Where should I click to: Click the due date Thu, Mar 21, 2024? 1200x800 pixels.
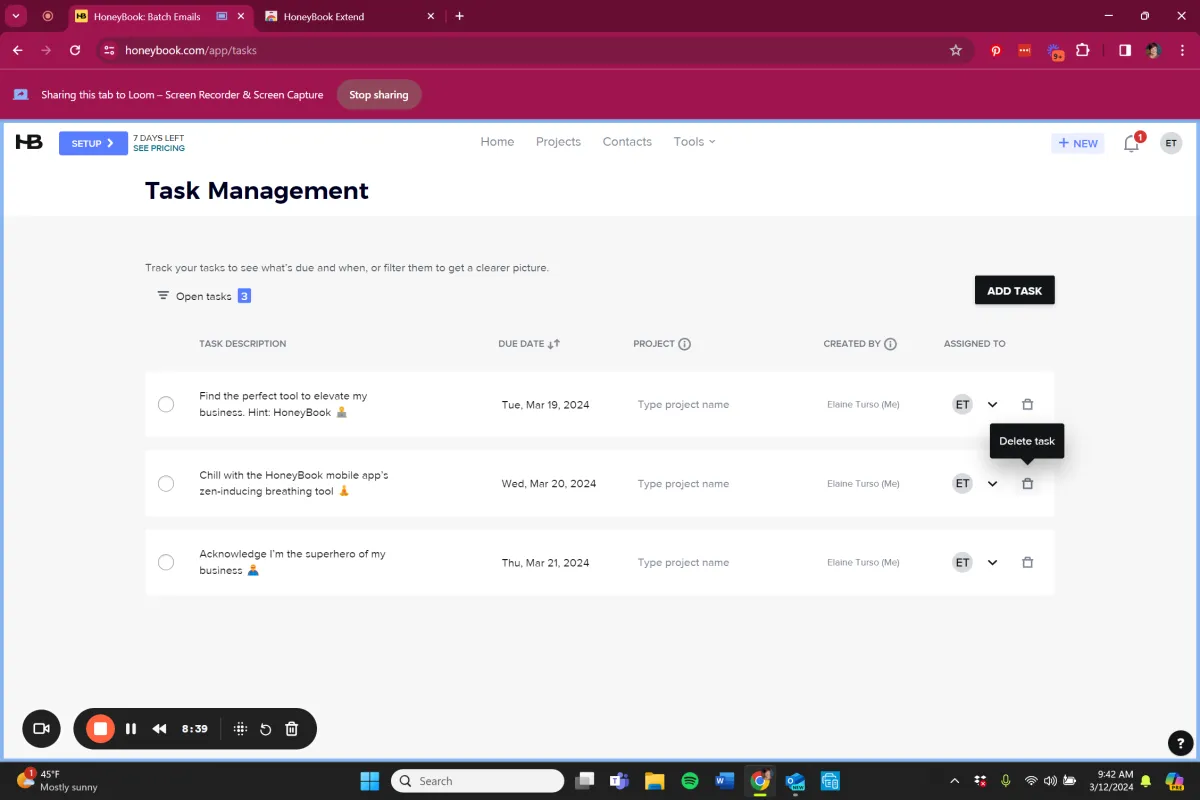pyautogui.click(x=545, y=563)
